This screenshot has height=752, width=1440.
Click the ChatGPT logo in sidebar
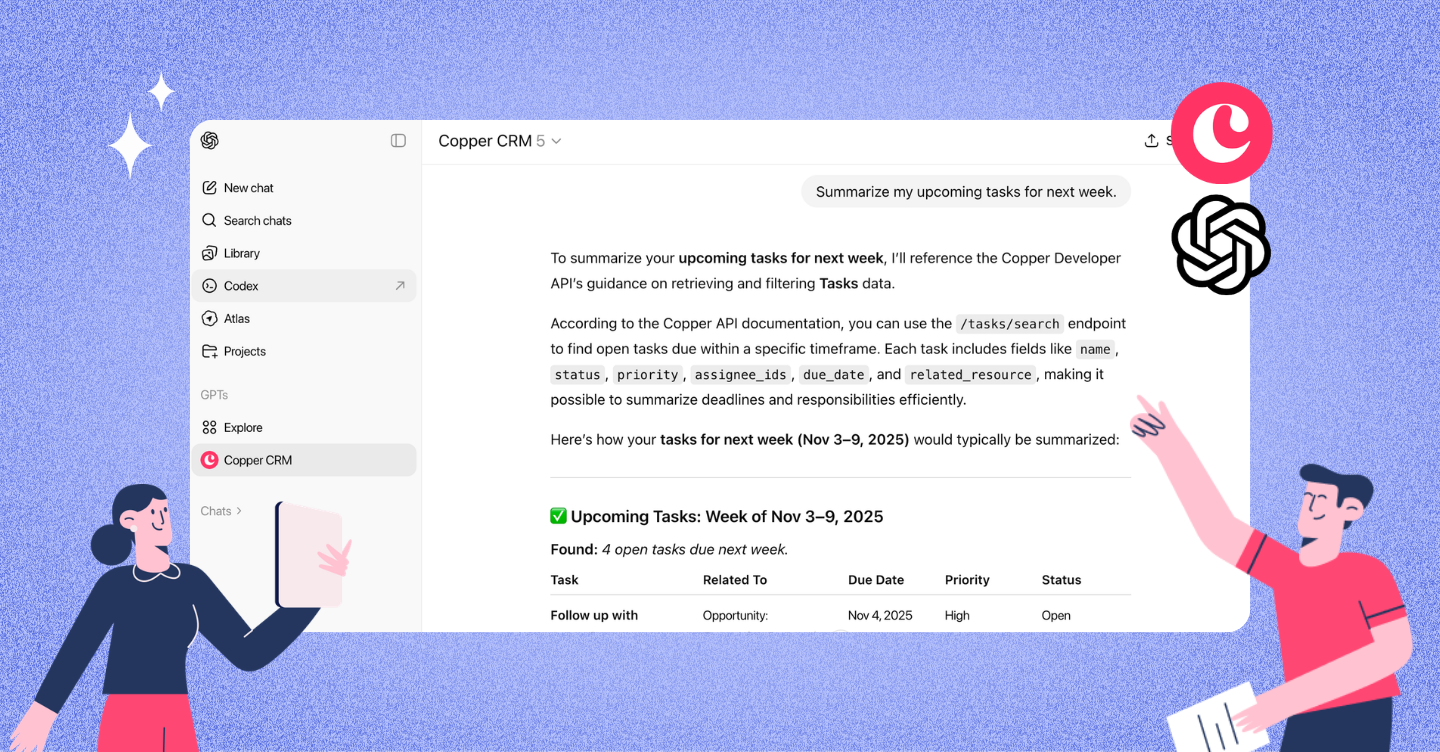(x=209, y=141)
